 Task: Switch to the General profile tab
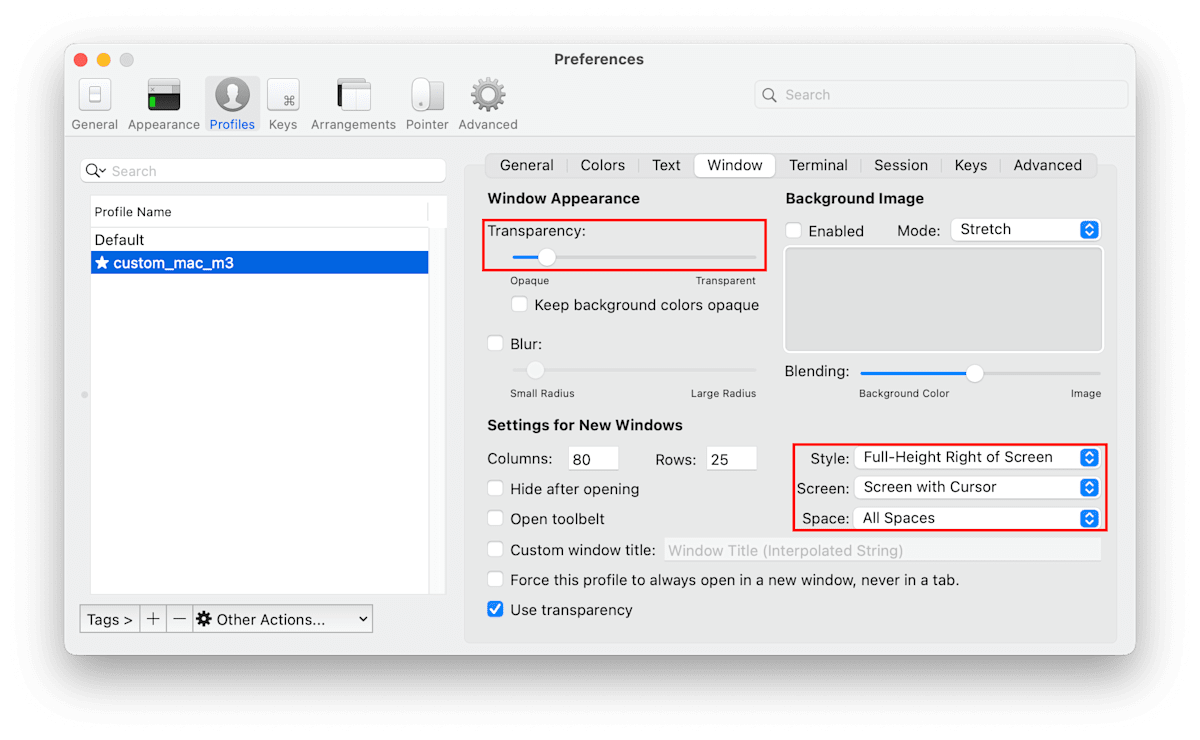[527, 165]
